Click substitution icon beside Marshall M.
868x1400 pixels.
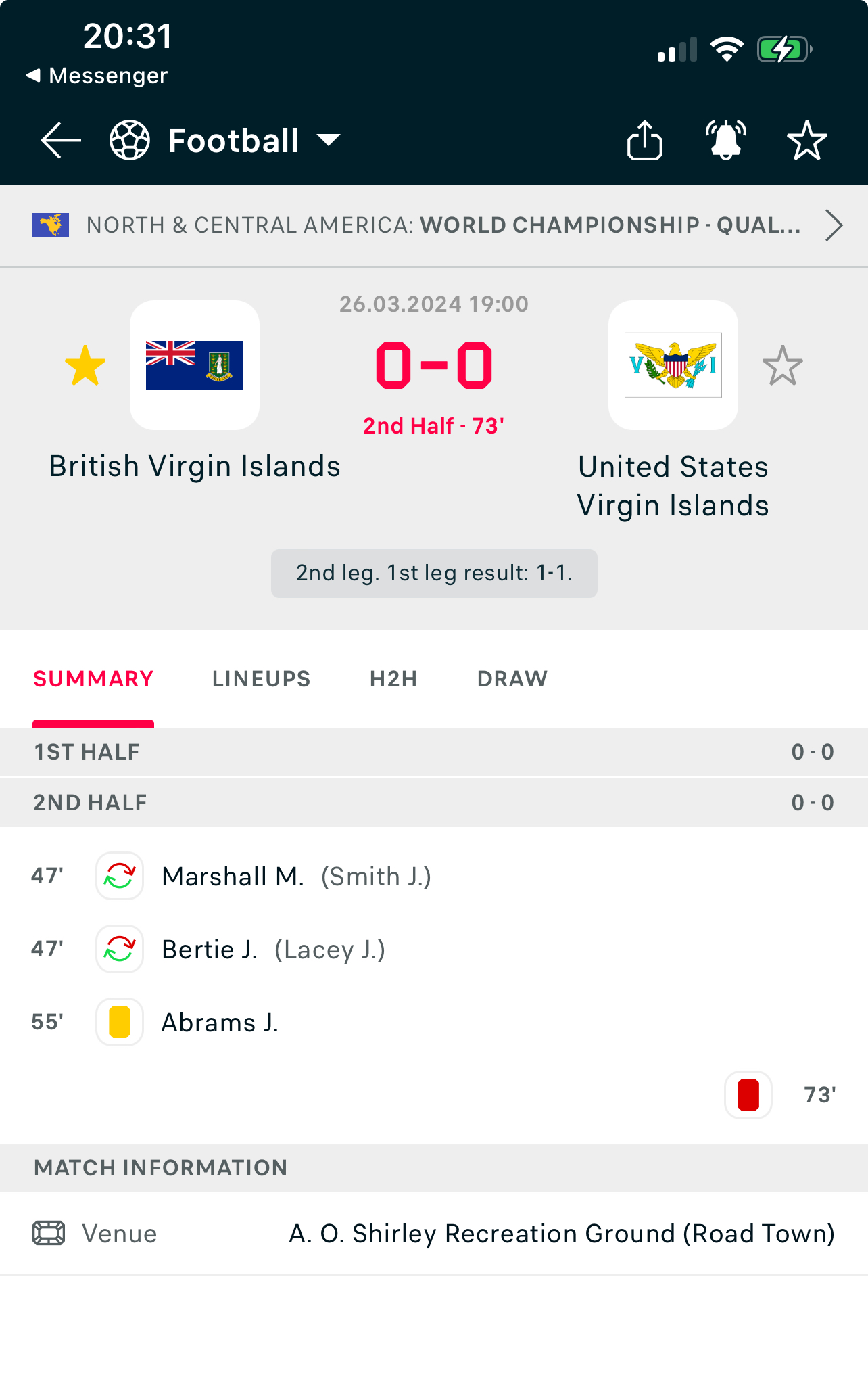(120, 876)
